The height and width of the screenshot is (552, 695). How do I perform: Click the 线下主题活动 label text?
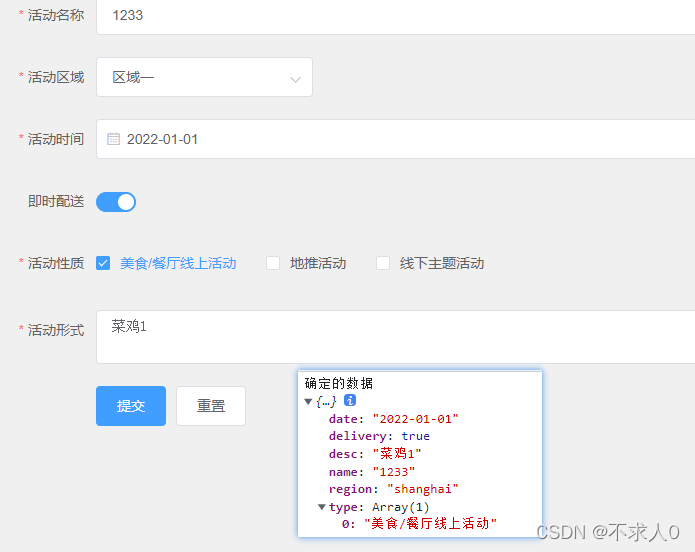441,263
